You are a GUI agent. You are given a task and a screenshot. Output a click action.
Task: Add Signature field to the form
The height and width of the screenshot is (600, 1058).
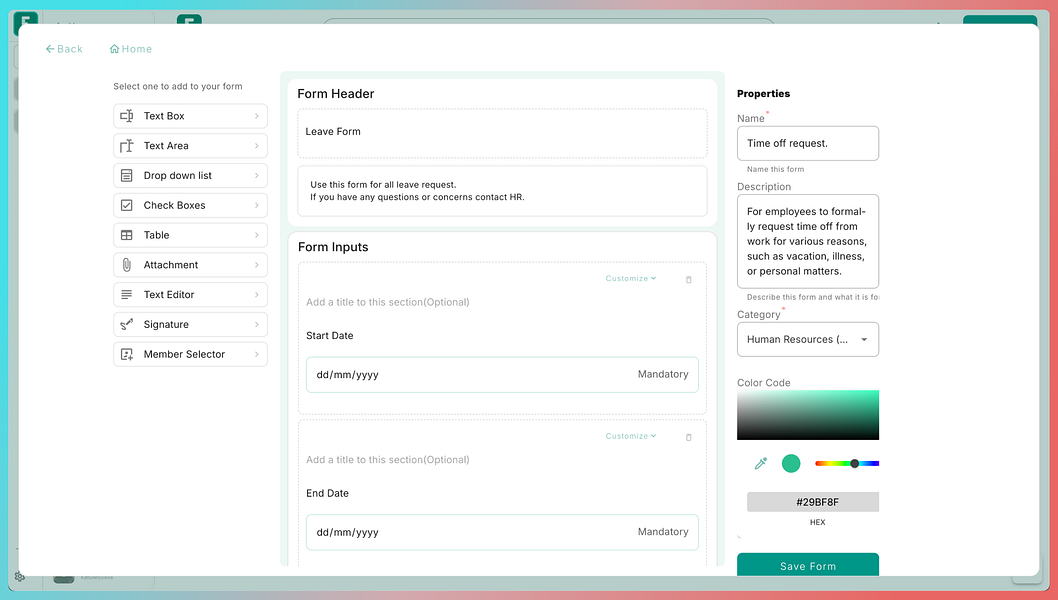190,324
